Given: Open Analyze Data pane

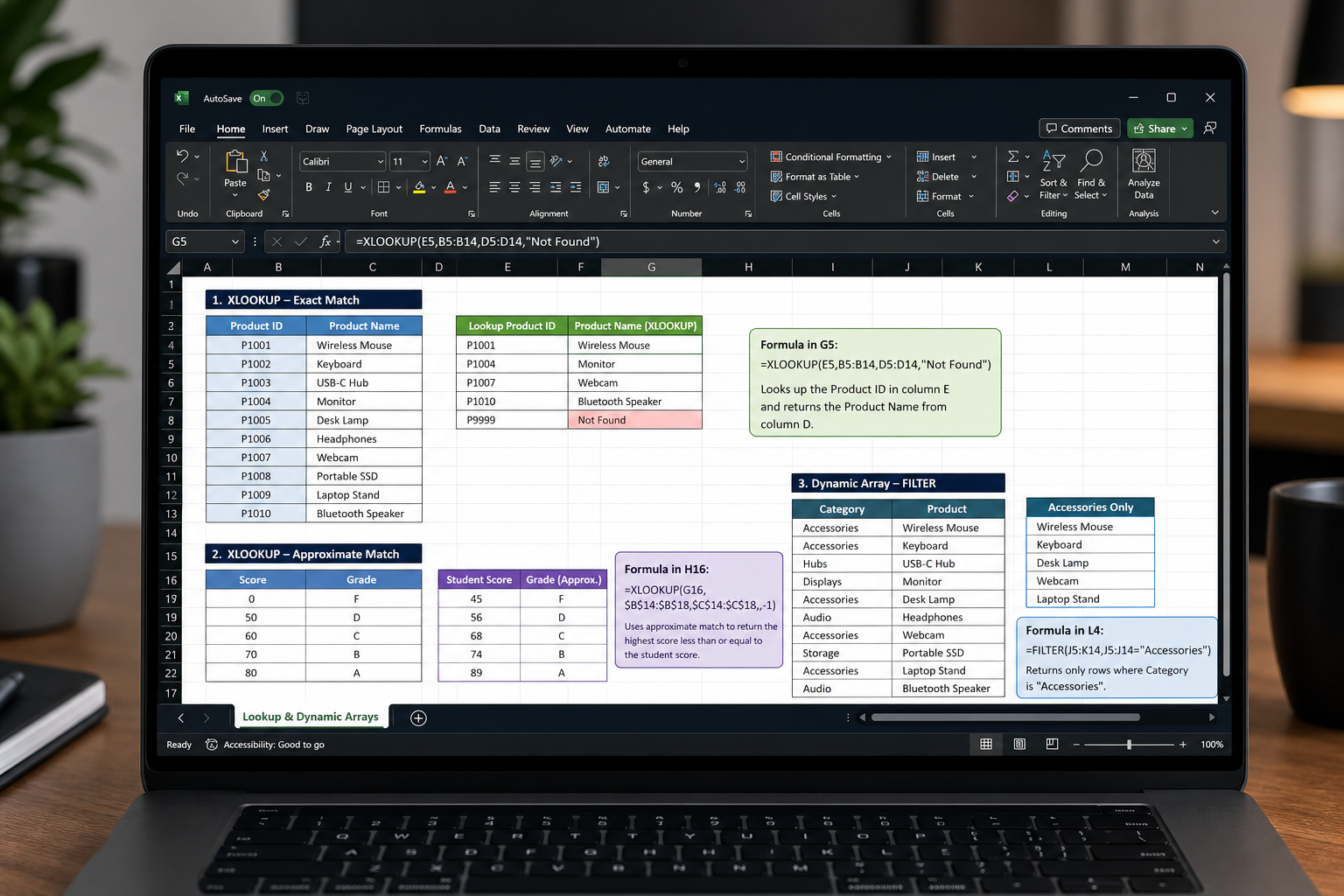Looking at the screenshot, I should (1144, 174).
